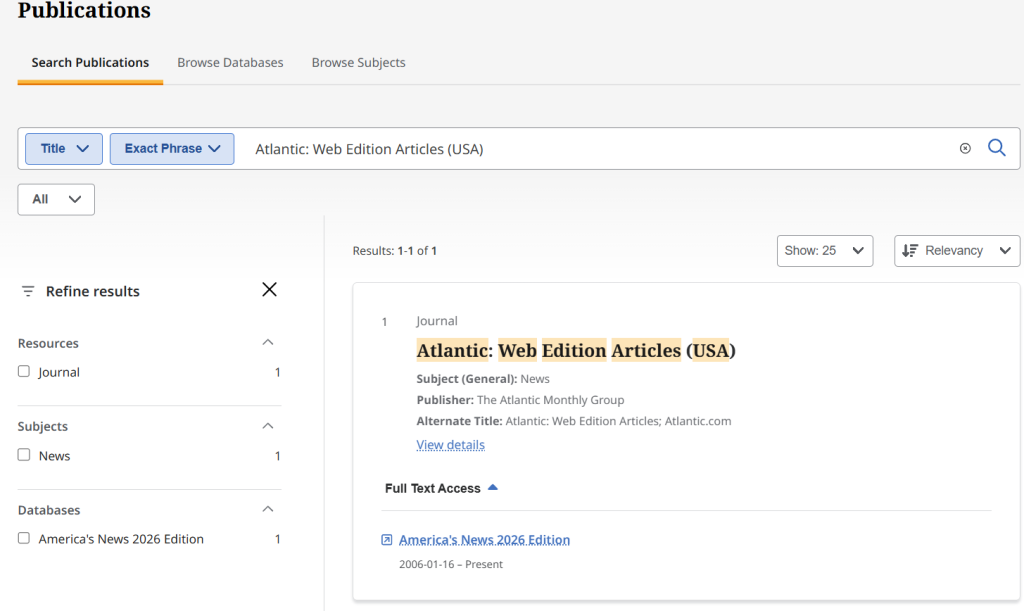The height and width of the screenshot is (611, 1024).
Task: Open the Title search field dropdown
Action: [64, 149]
